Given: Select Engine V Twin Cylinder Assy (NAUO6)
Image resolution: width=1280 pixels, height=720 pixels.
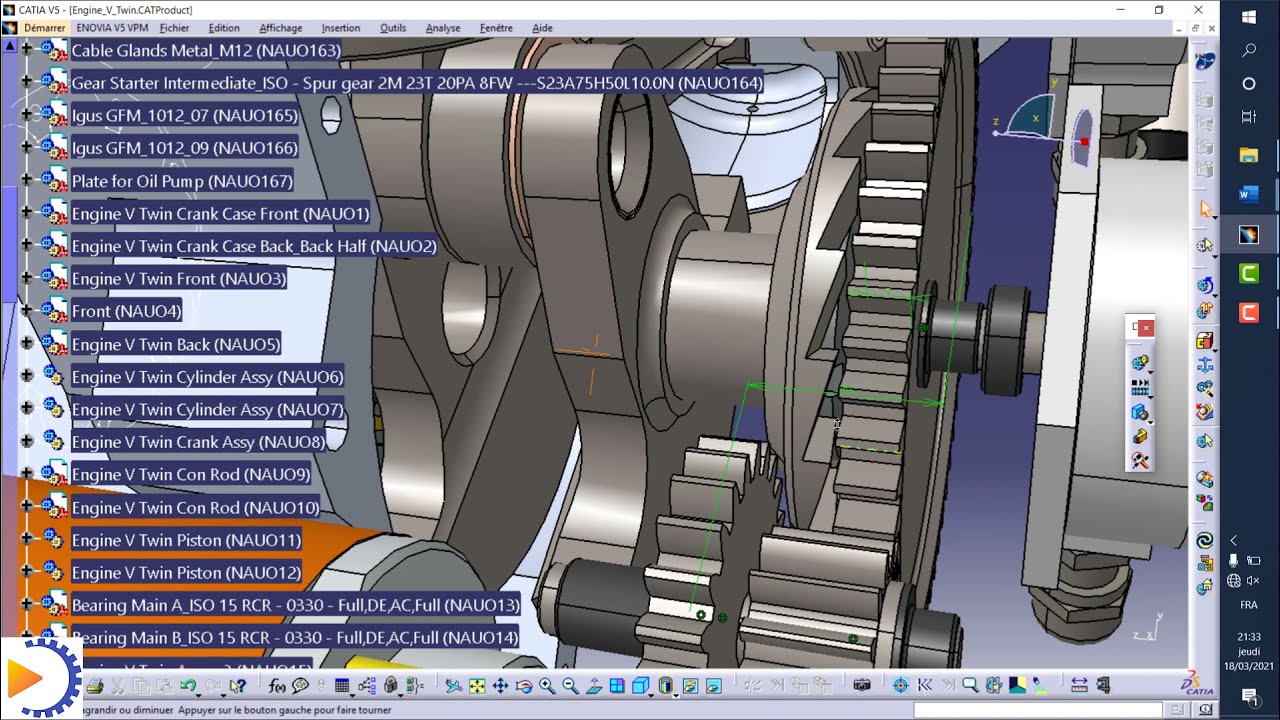Looking at the screenshot, I should point(207,377).
